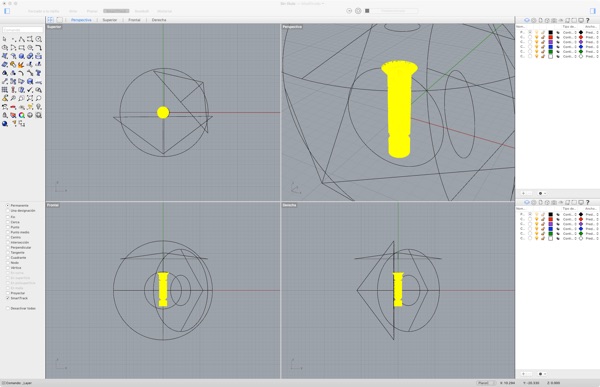Open print width dropdown of the white layer, lower panel

(x=592, y=238)
